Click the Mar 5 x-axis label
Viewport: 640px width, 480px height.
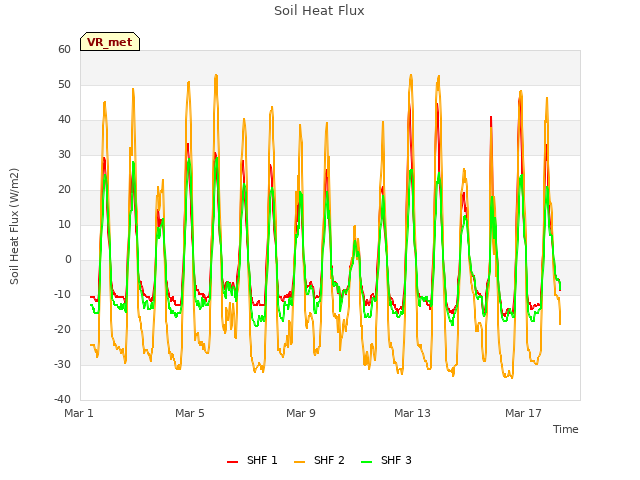tap(190, 413)
